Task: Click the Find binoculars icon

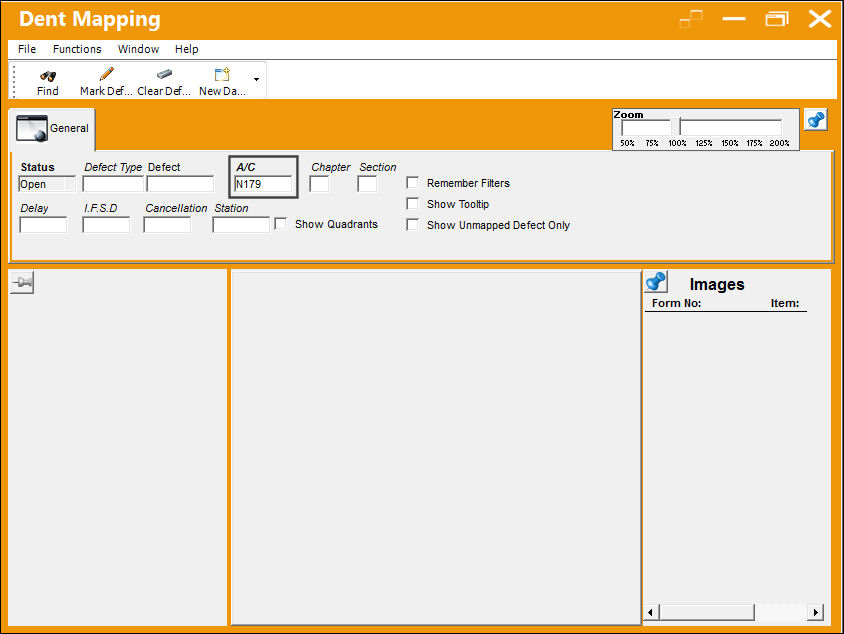Action: (x=48, y=76)
